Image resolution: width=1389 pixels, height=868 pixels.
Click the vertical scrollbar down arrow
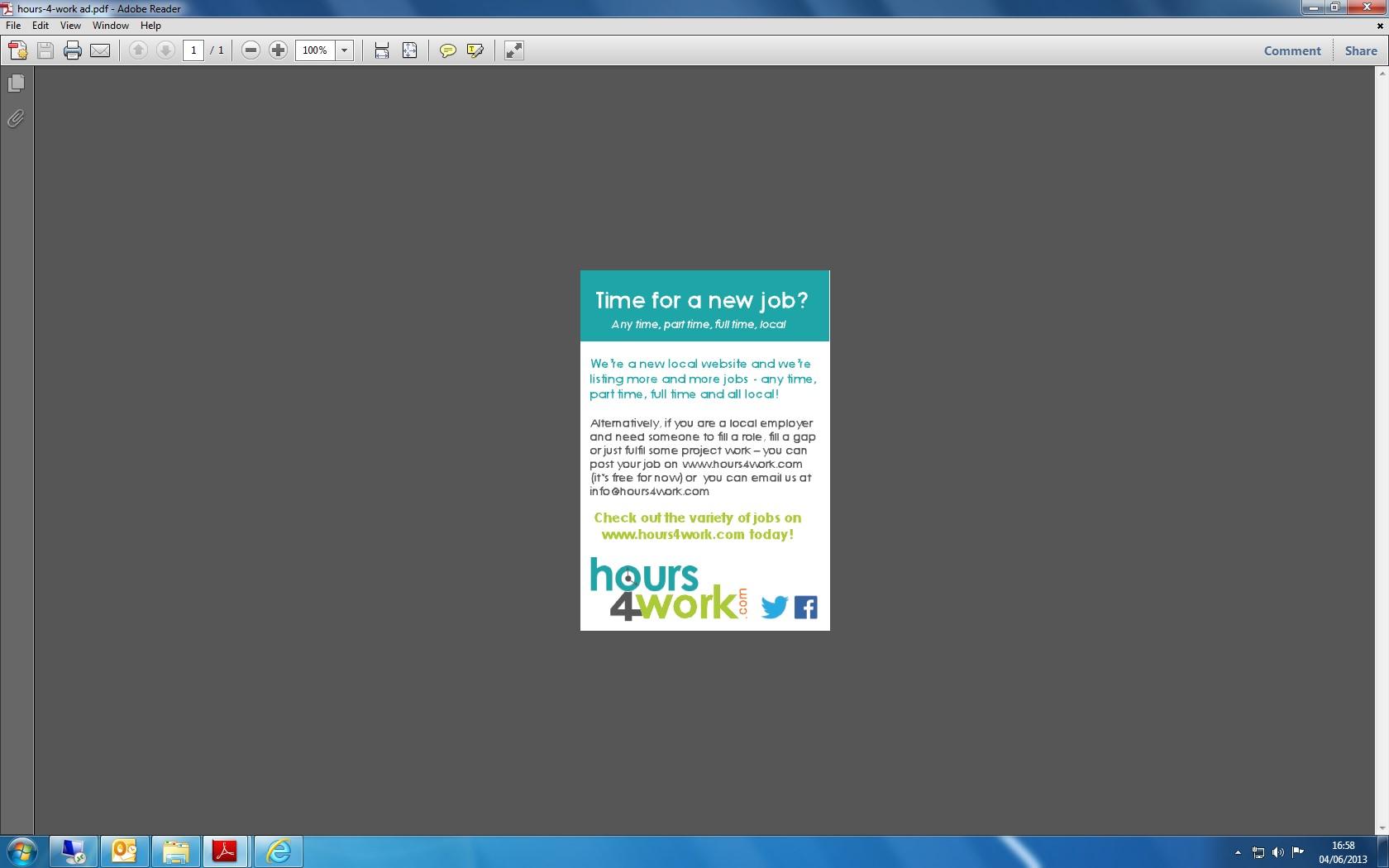pos(1382,828)
